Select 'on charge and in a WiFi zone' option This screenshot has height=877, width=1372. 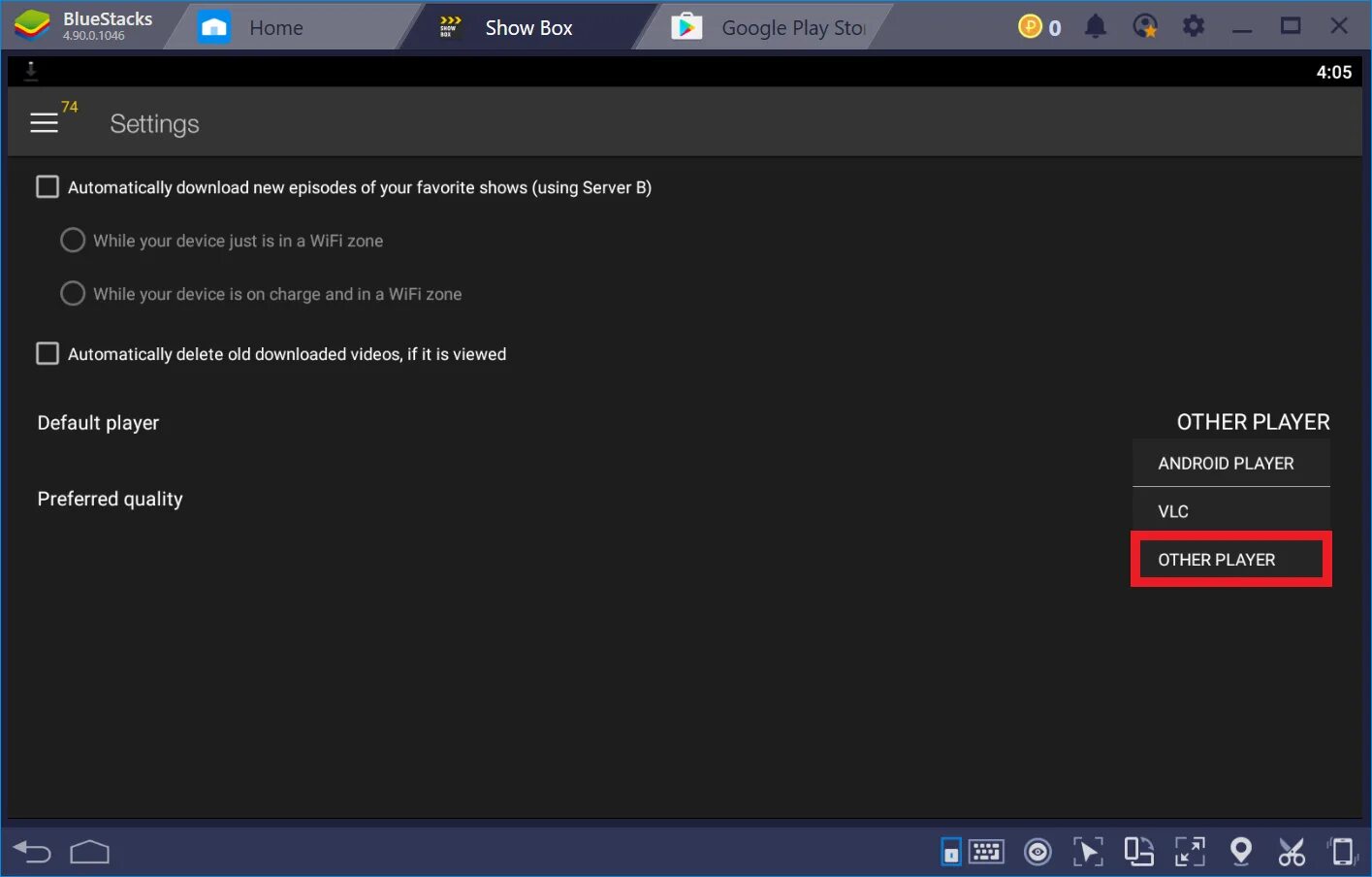[73, 293]
